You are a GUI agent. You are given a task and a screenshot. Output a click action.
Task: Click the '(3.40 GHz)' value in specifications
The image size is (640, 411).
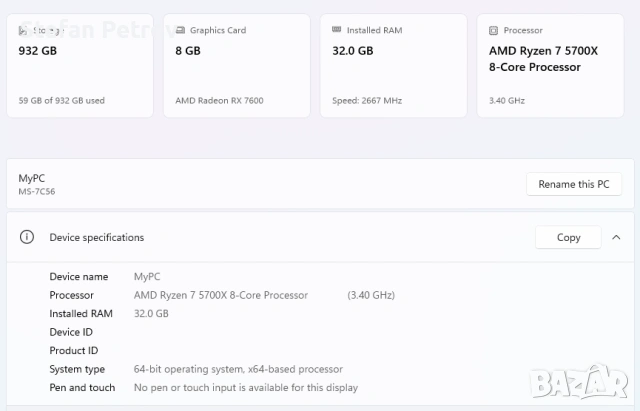tap(371, 295)
